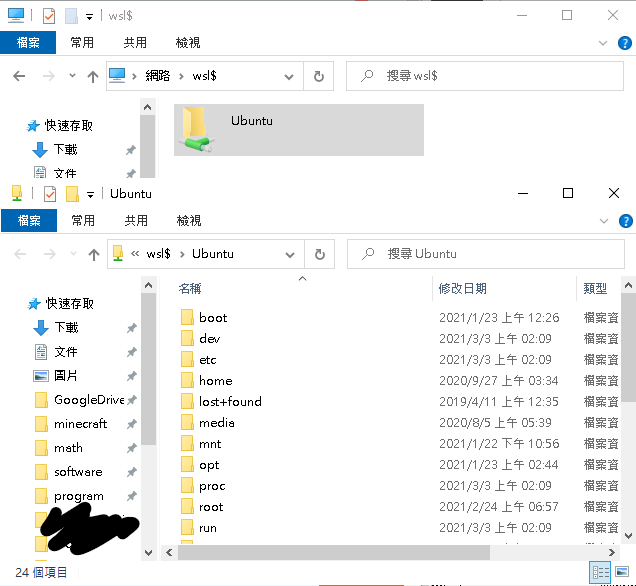This screenshot has height=586, width=636.
Task: Go up one level in wsl$ window
Action: coord(93,76)
